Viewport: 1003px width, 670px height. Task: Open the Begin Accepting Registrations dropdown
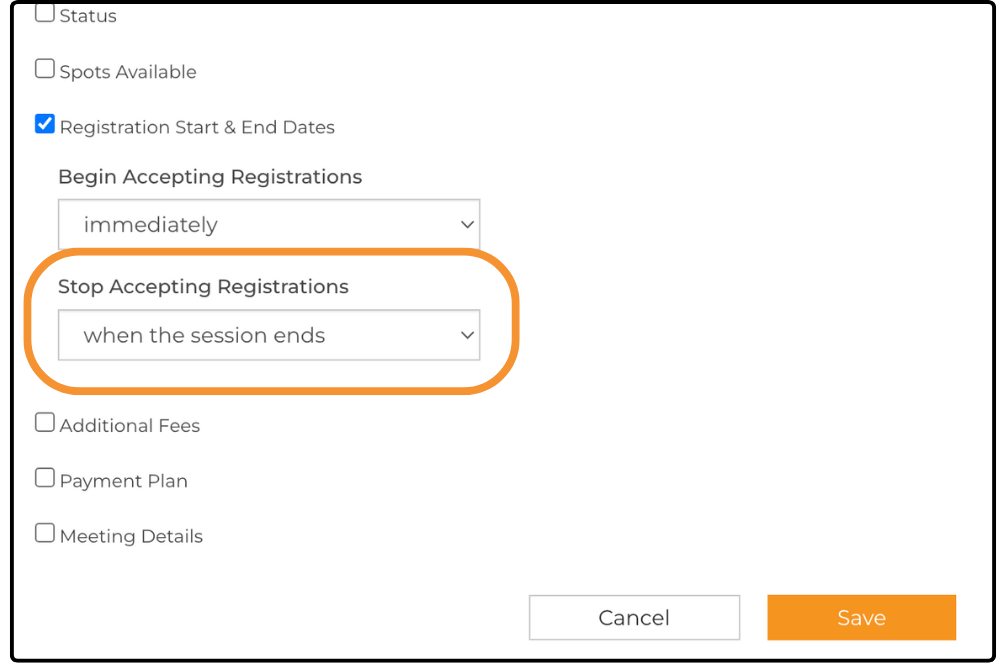click(x=268, y=225)
